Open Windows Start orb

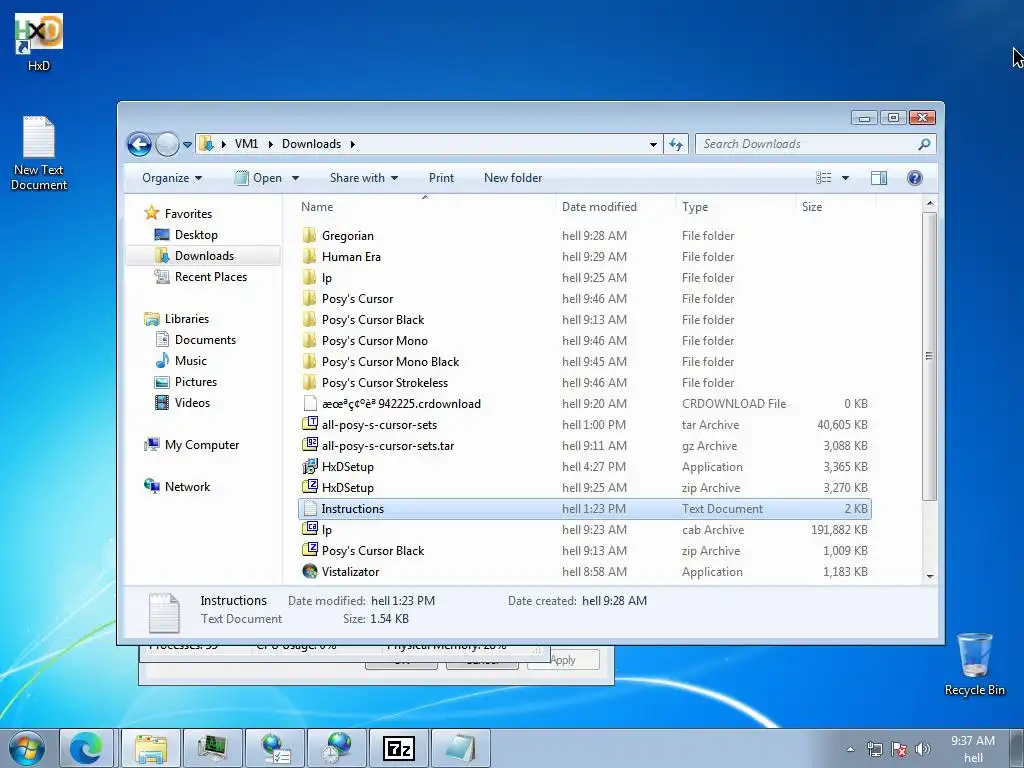pos(27,748)
